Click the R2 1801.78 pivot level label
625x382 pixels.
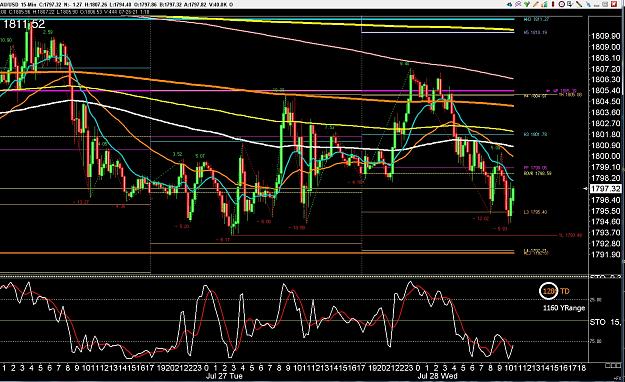535,135
